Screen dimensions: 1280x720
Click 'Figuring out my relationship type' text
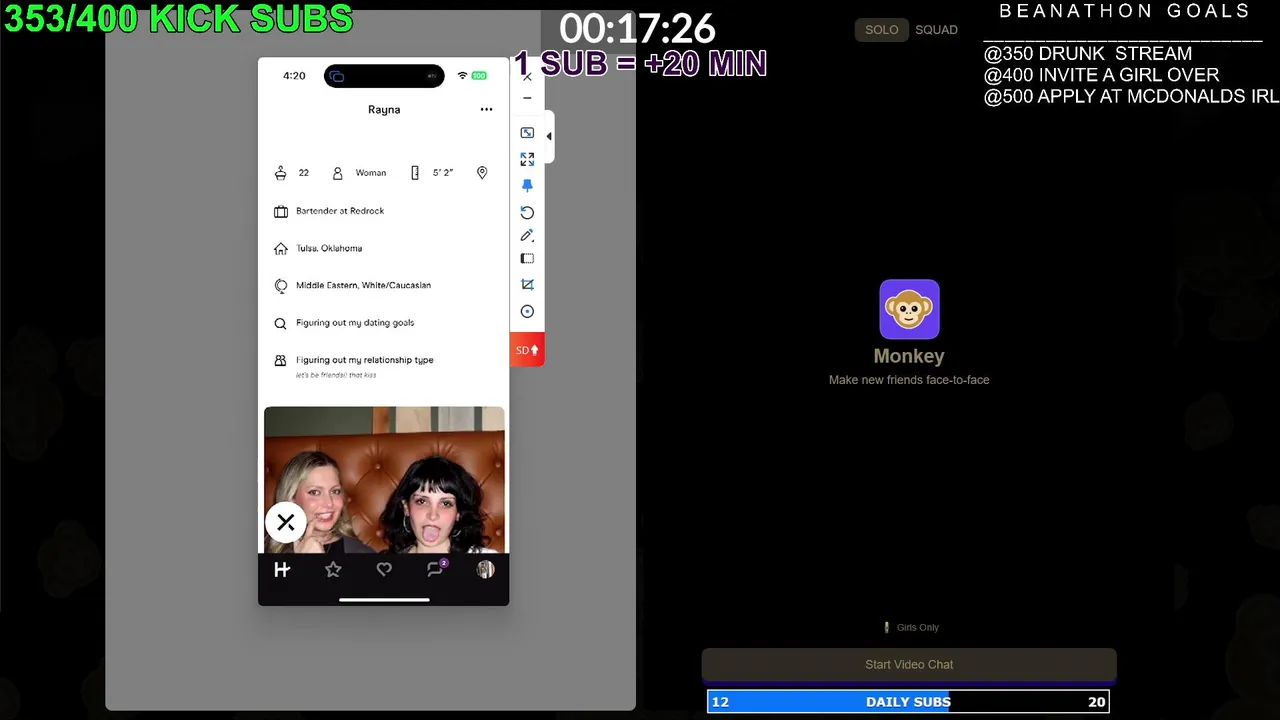click(x=365, y=360)
